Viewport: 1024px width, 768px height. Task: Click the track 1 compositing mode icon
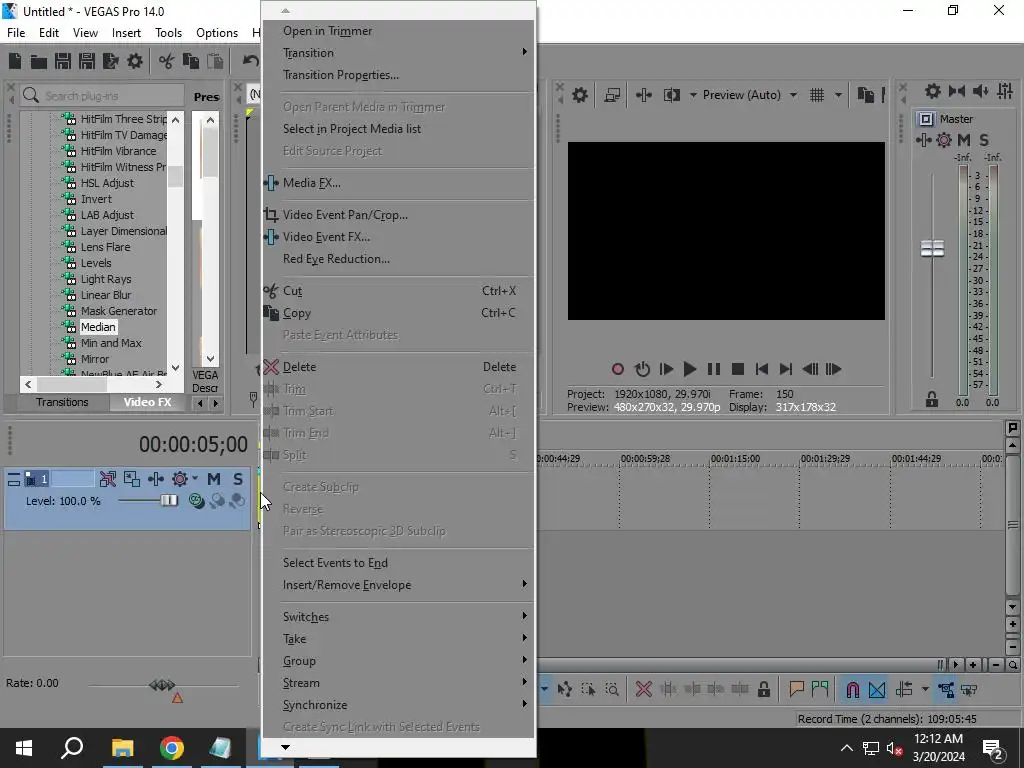[x=196, y=501]
